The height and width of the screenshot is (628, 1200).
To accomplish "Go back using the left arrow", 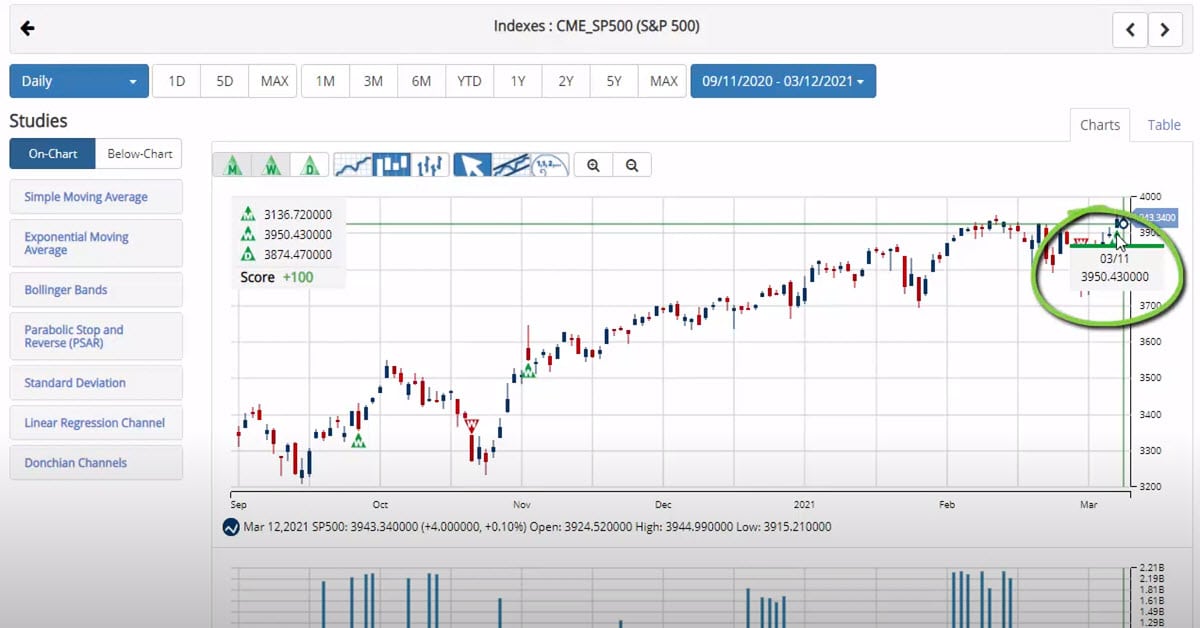I will pyautogui.click(x=27, y=28).
